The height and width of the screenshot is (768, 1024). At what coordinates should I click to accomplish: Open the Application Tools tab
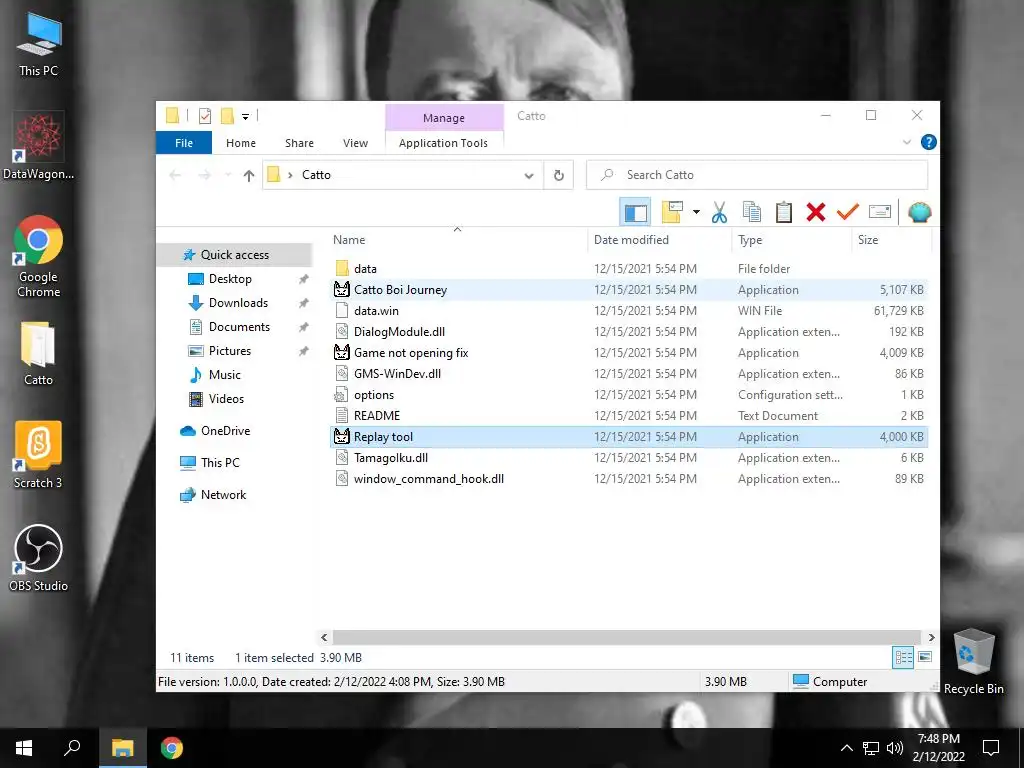coord(443,143)
